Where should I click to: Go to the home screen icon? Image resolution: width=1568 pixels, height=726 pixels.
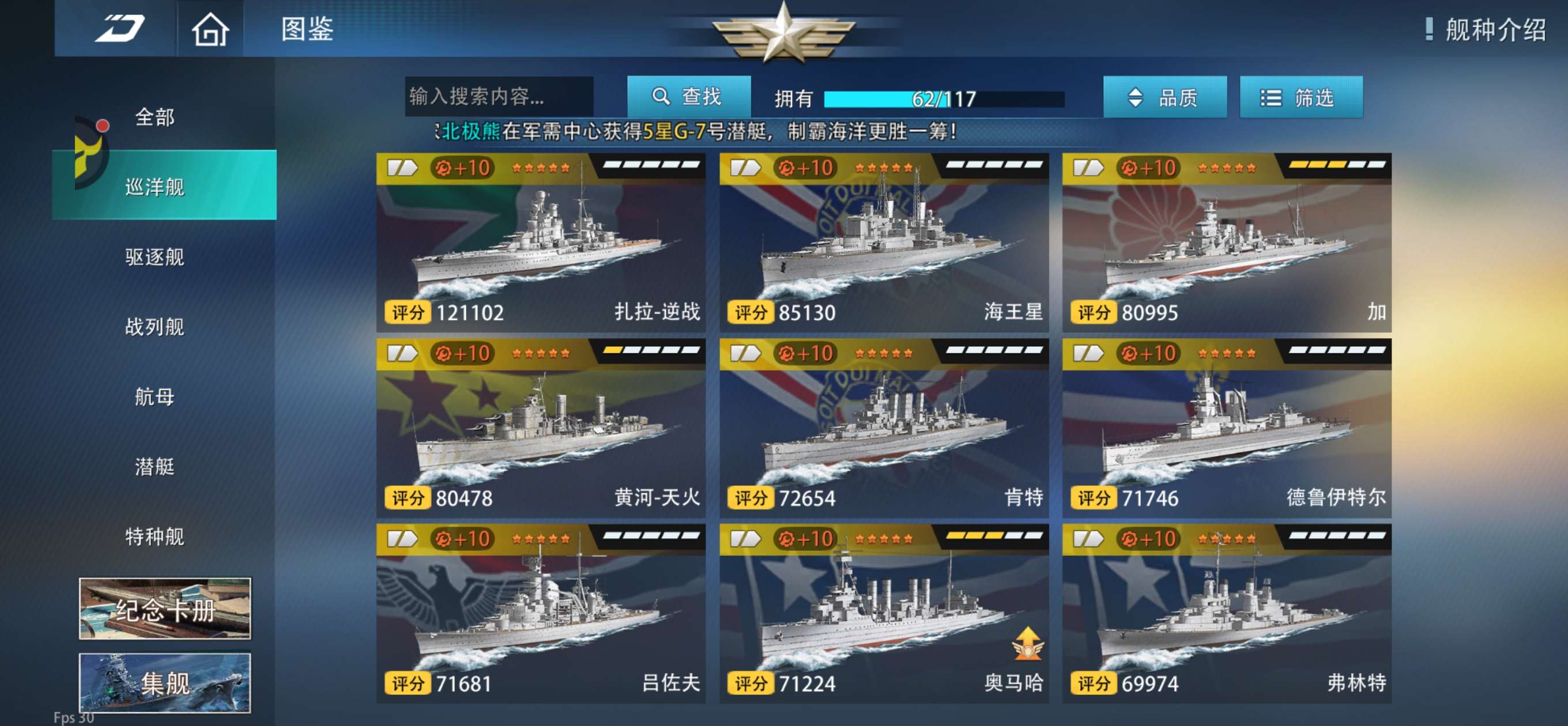click(210, 29)
